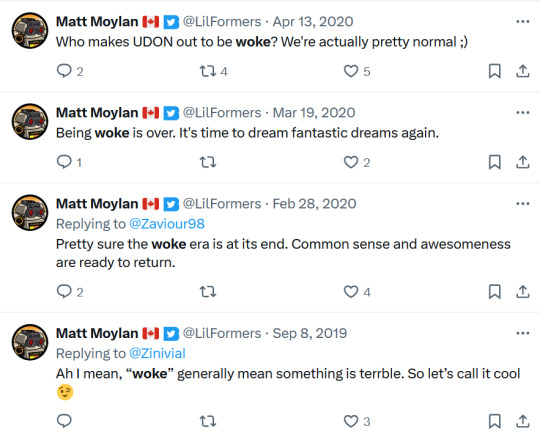This screenshot has height=437, width=540.
Task: Bookmark the Feb 28, 2020 tweet
Action: (495, 292)
